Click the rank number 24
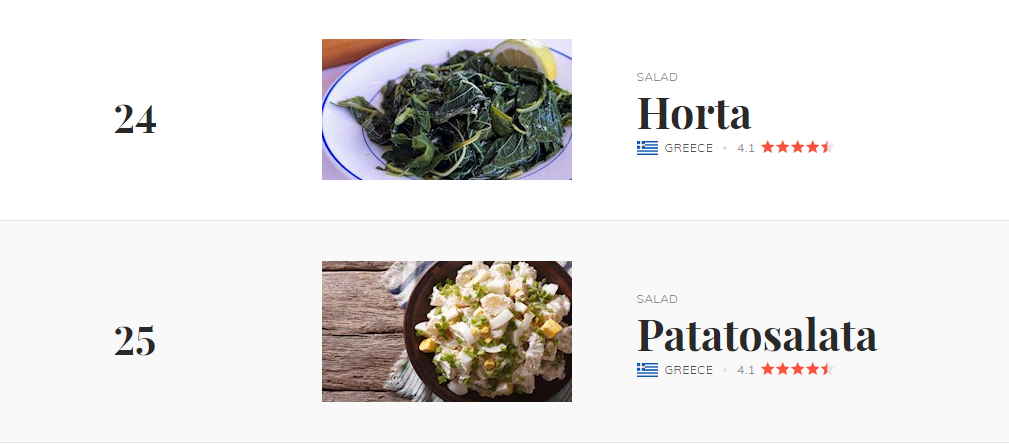The width and height of the screenshot is (1009, 445). [135, 120]
